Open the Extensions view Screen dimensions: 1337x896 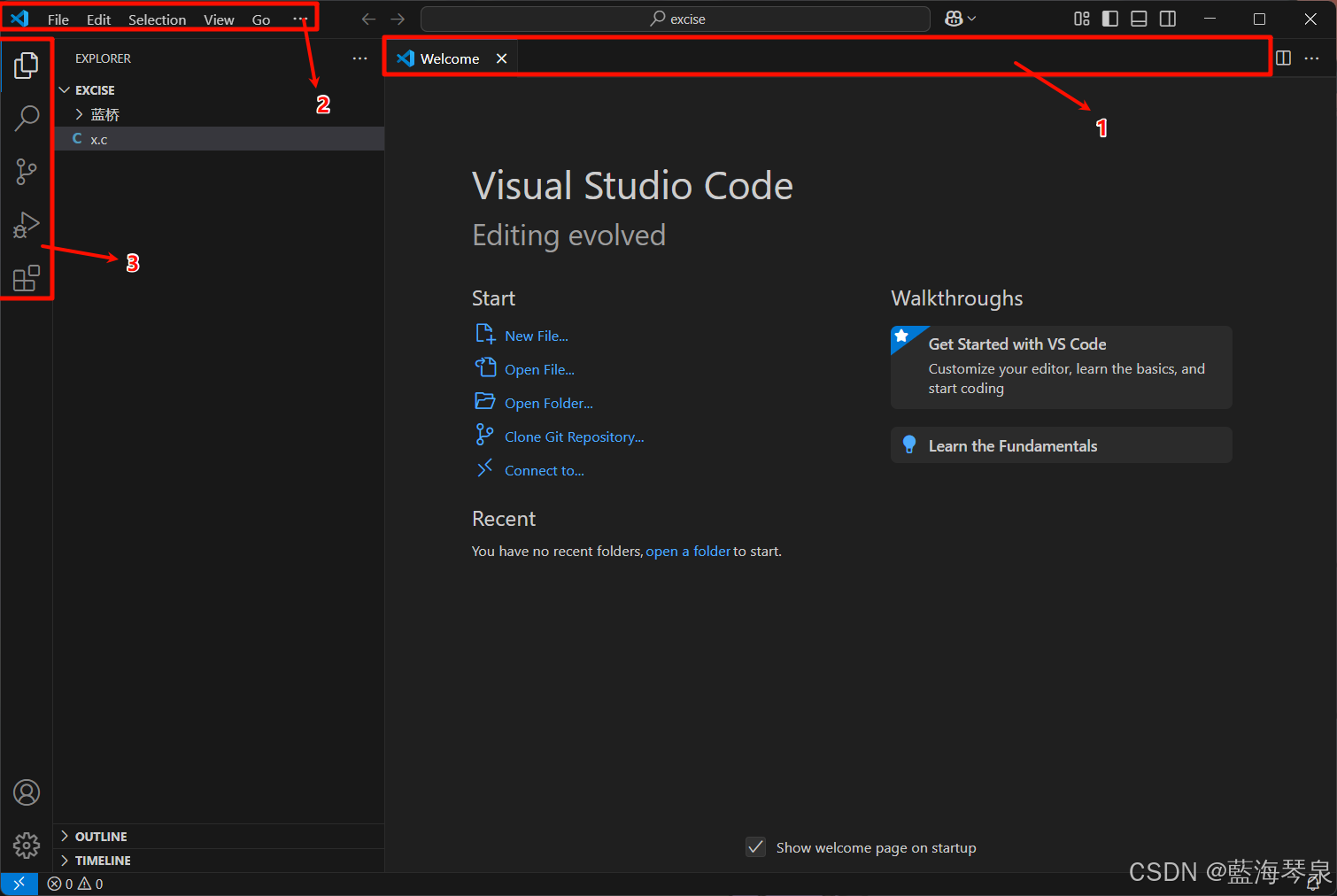(x=27, y=278)
